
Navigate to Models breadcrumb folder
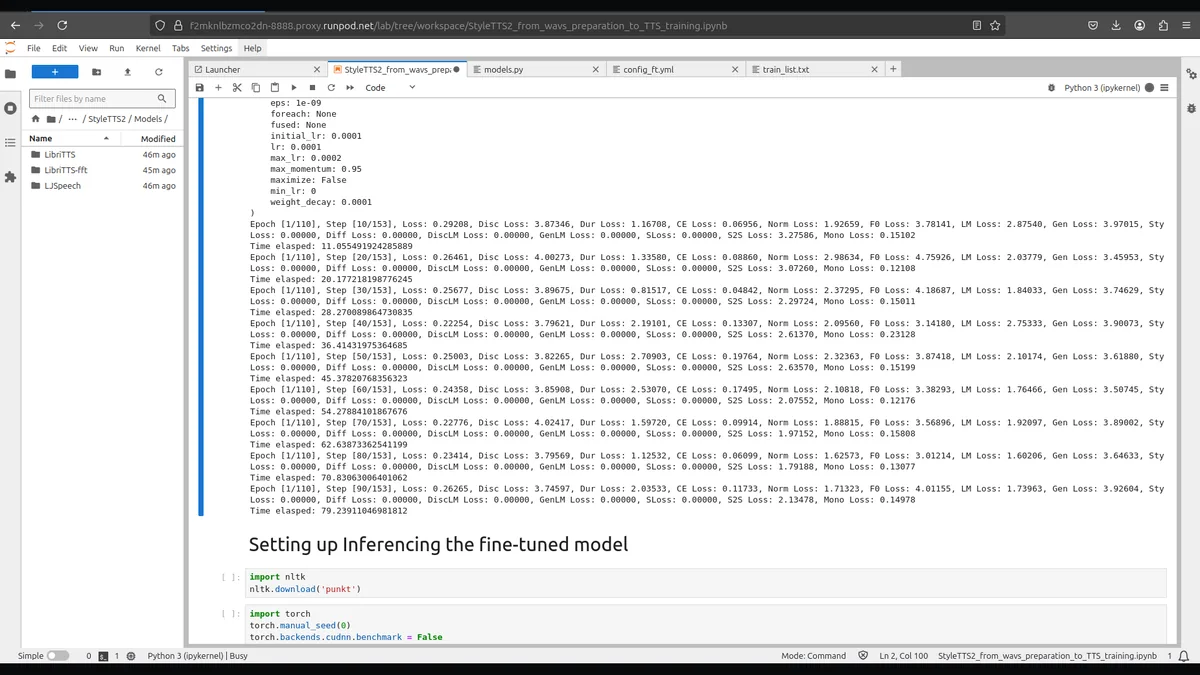click(x=147, y=119)
